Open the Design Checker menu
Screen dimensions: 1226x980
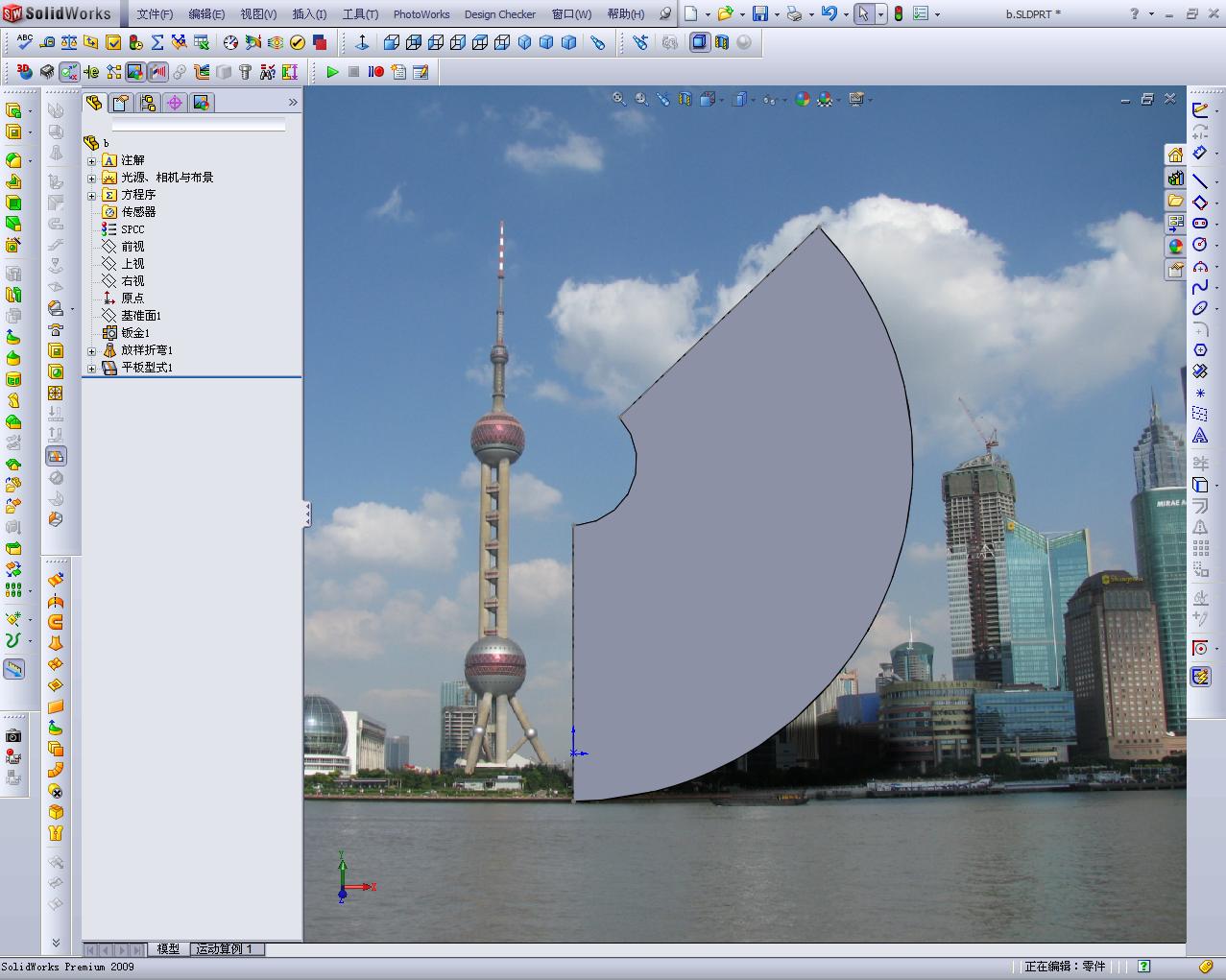click(x=500, y=14)
